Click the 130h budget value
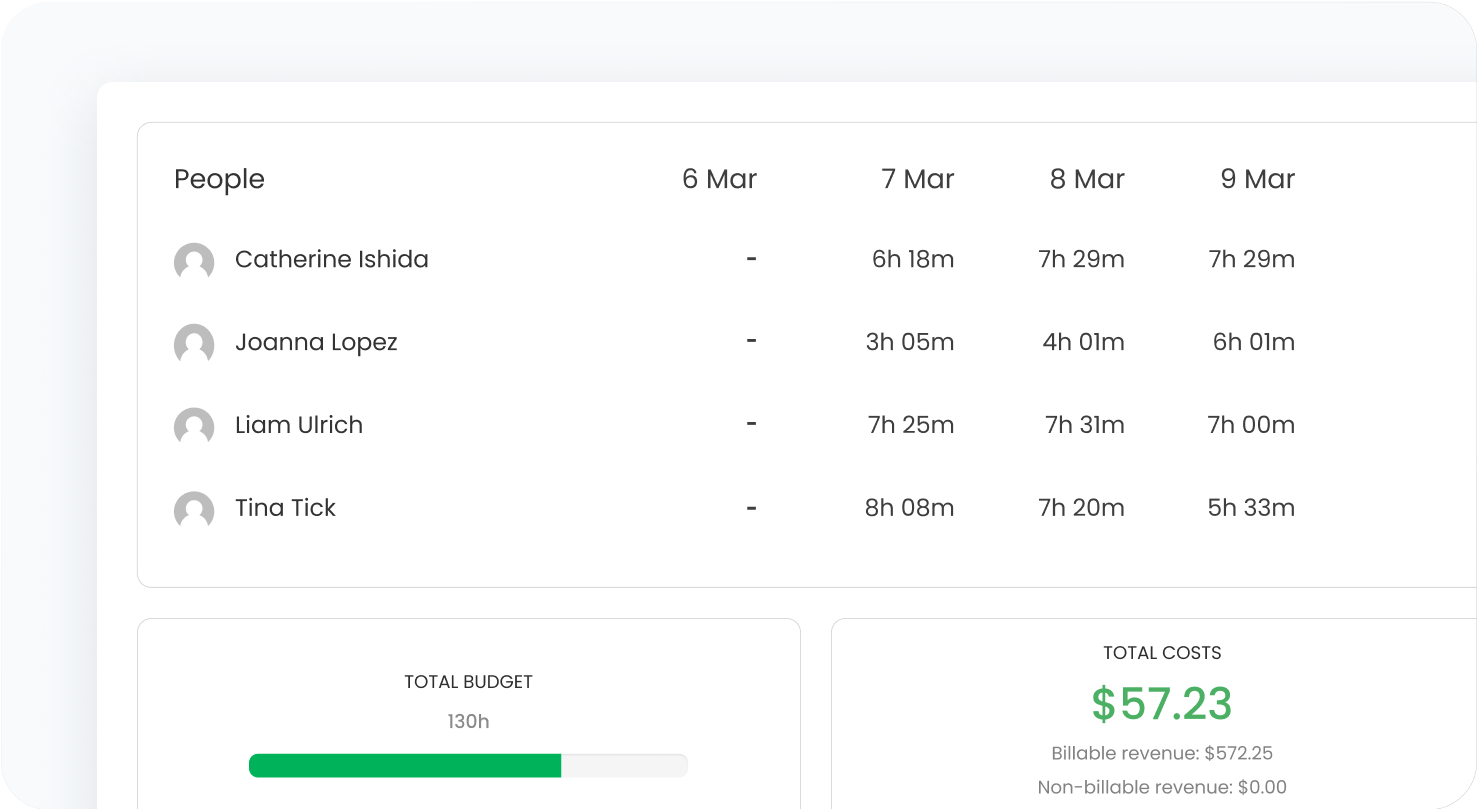The image size is (1477, 809). (x=468, y=721)
